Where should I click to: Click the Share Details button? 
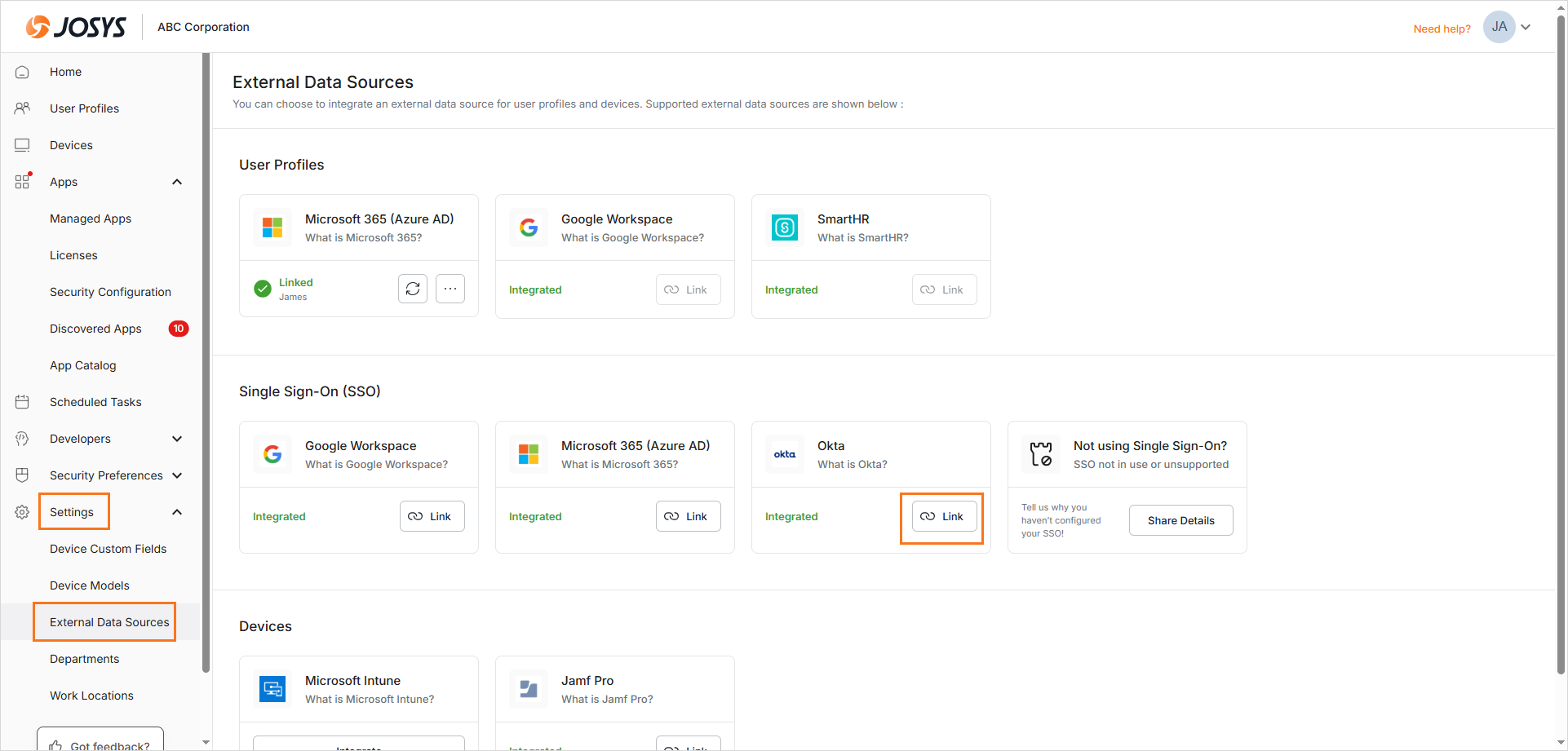point(1181,520)
